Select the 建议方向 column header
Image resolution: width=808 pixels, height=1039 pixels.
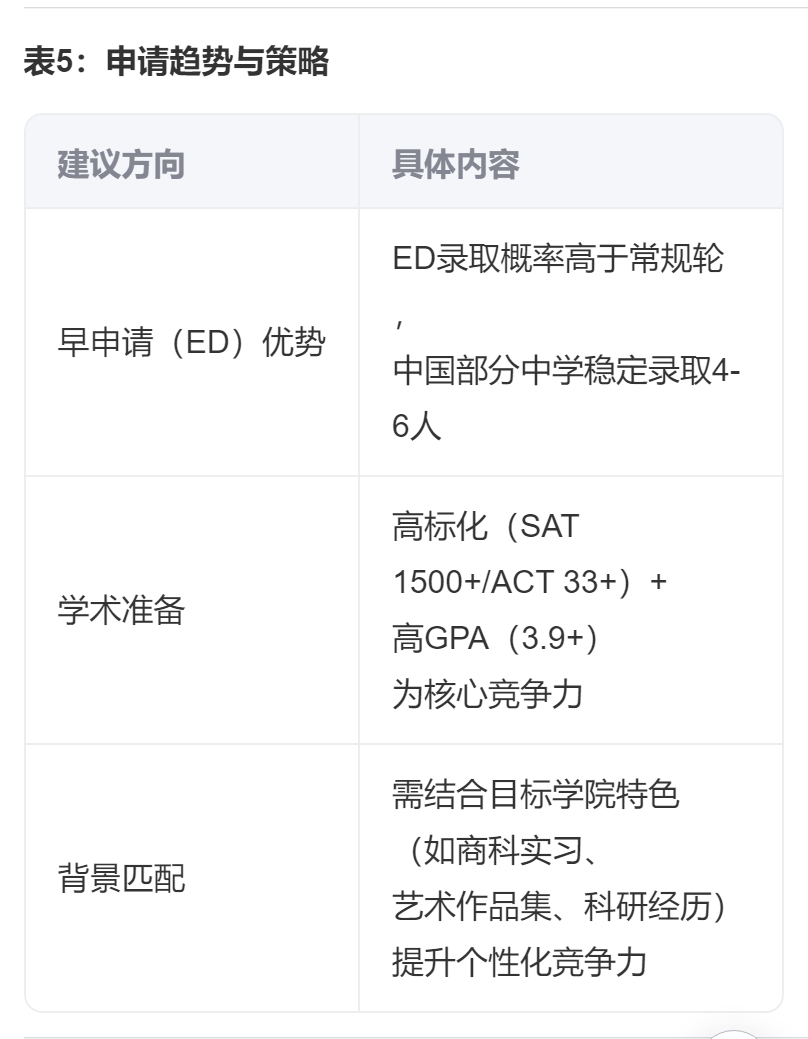(x=121, y=164)
